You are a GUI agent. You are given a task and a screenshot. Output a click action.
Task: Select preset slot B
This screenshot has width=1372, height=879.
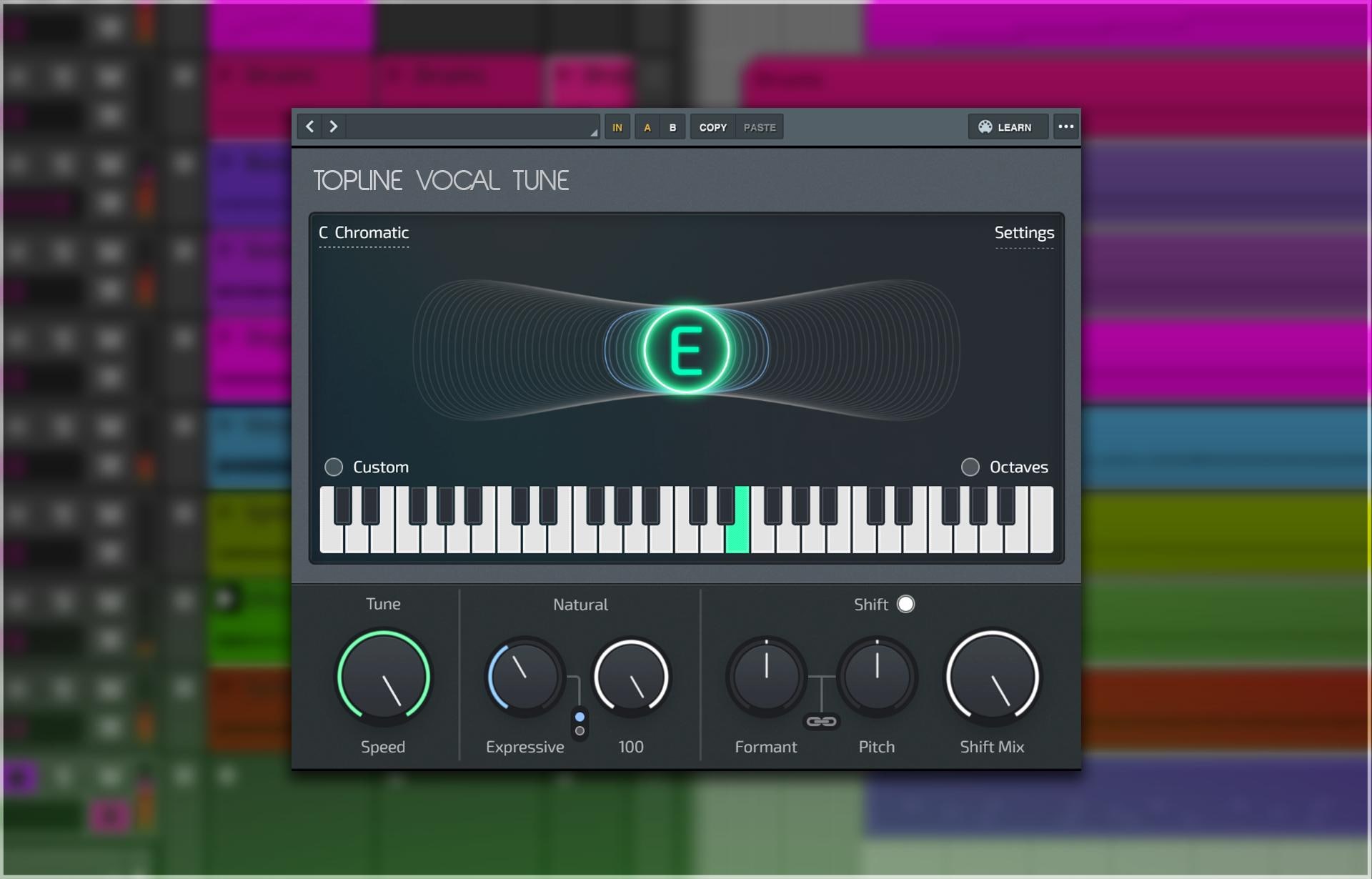click(x=672, y=127)
